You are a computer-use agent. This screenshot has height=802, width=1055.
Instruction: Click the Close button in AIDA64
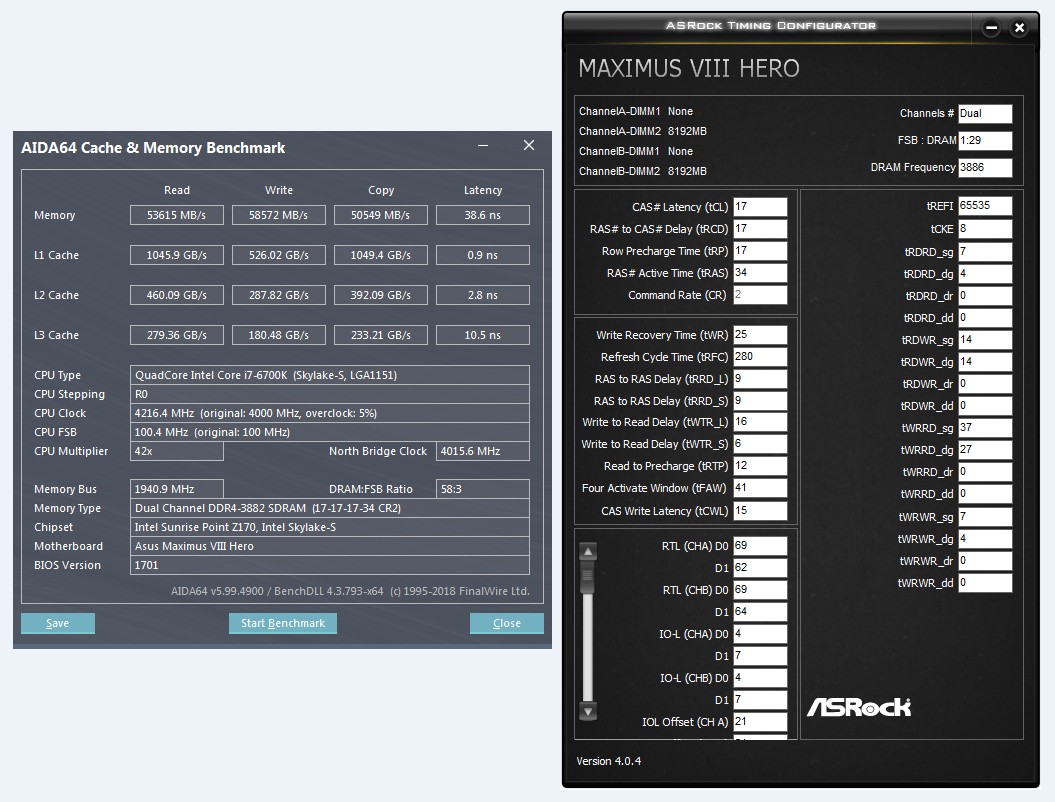507,623
